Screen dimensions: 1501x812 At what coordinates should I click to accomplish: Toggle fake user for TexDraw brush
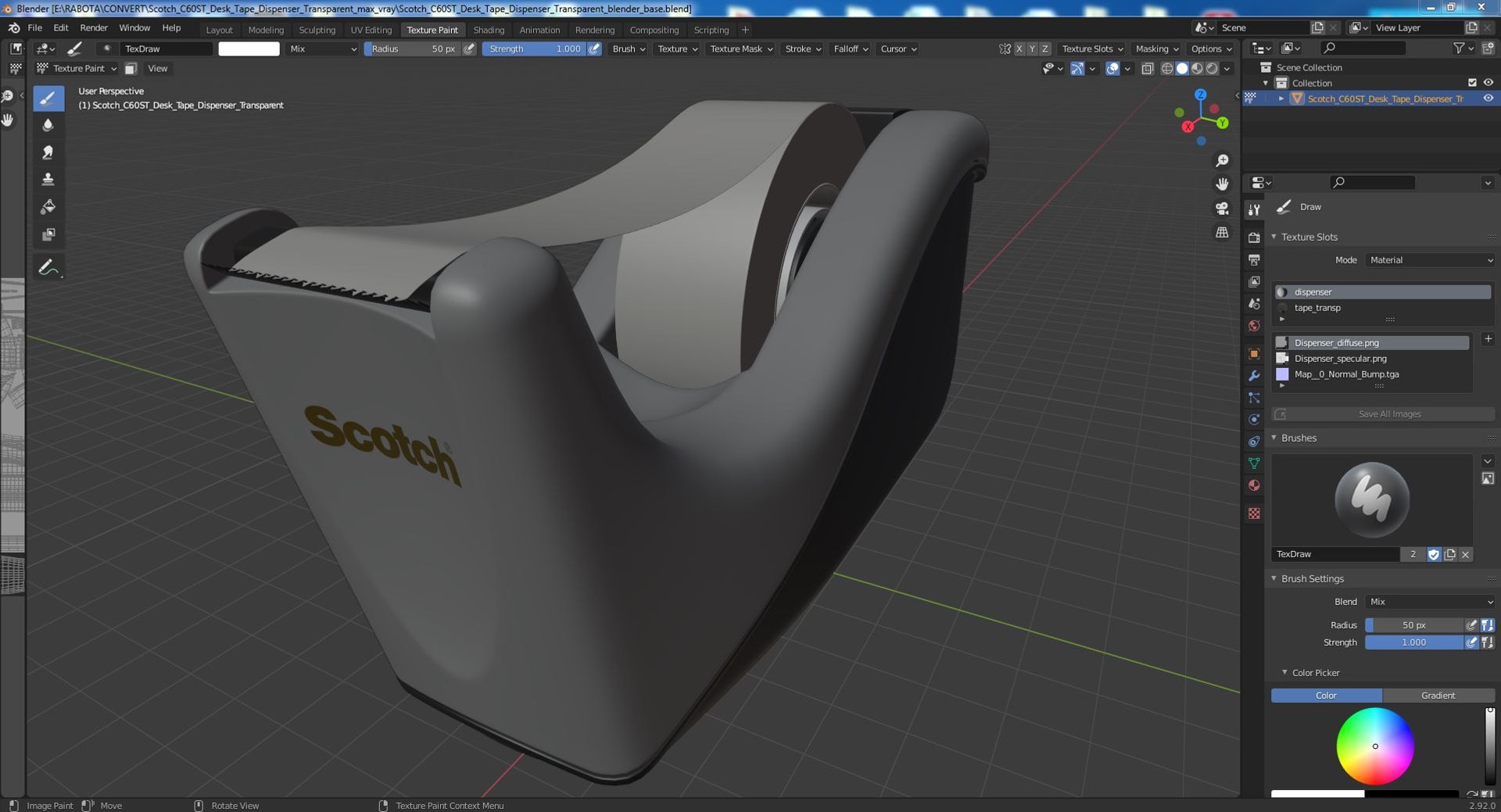[1434, 554]
